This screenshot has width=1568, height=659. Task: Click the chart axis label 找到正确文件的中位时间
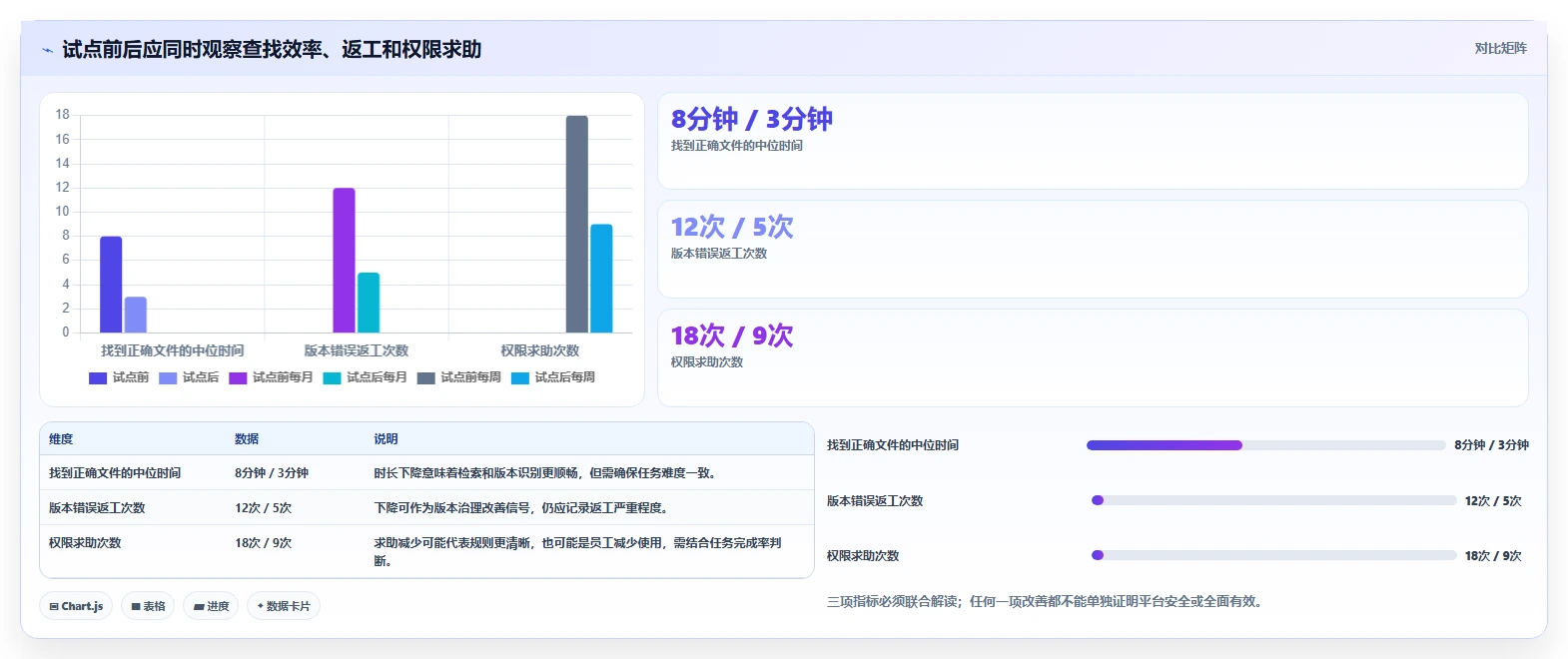173,350
